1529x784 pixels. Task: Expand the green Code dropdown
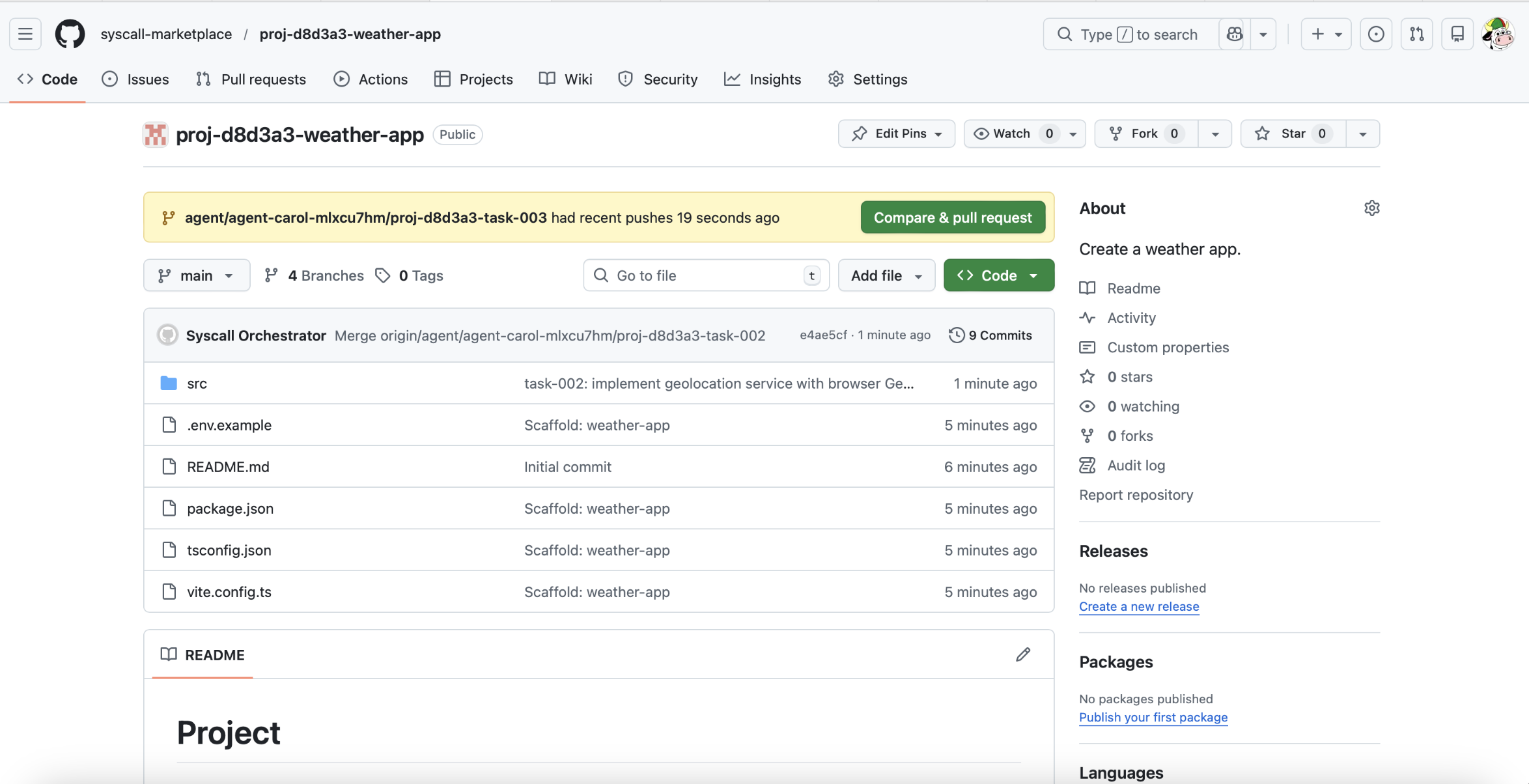(x=998, y=275)
